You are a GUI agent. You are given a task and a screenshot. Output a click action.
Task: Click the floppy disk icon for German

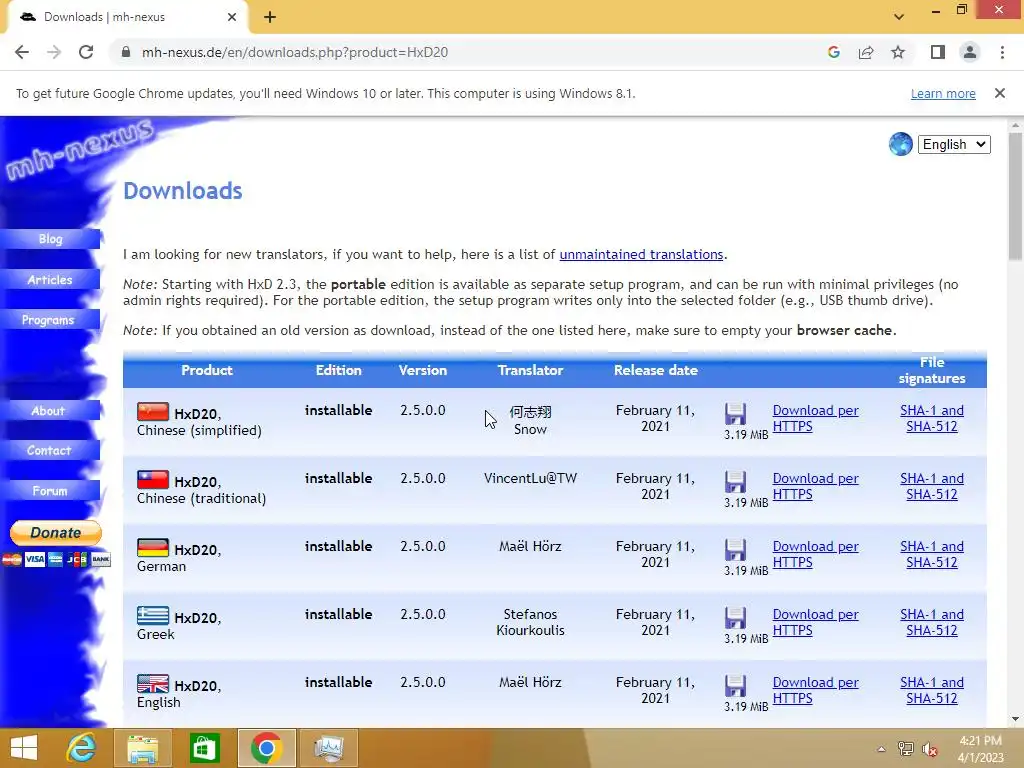pyautogui.click(x=735, y=550)
